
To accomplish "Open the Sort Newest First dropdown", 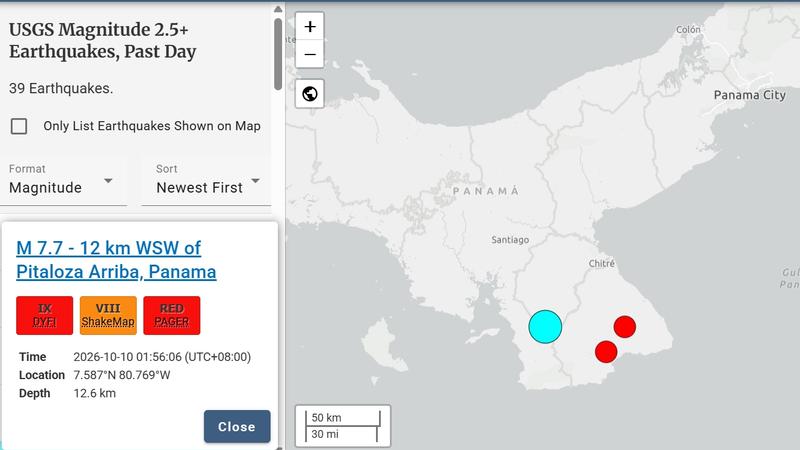I will coord(207,181).
